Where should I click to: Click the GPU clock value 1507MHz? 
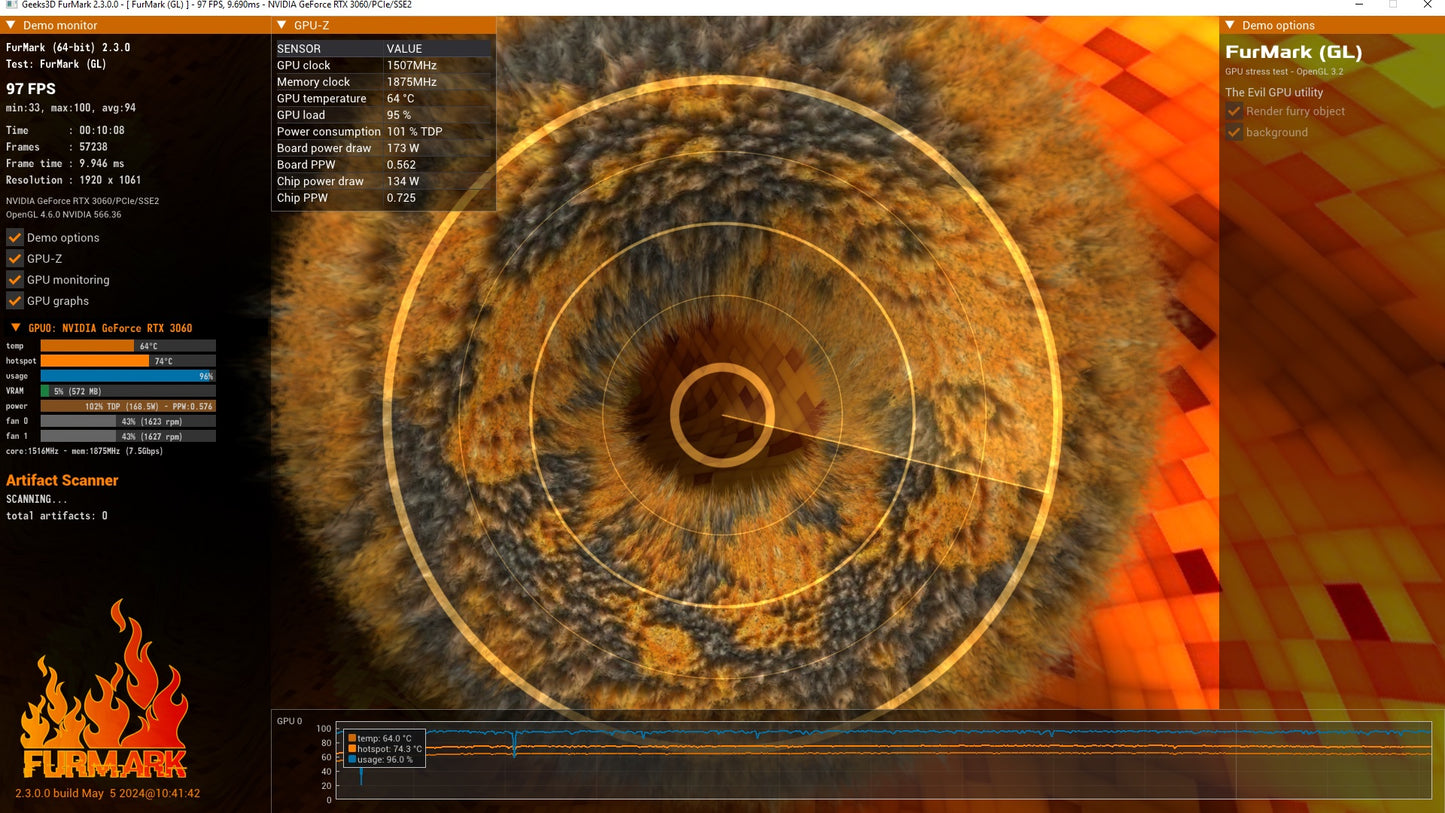click(412, 65)
